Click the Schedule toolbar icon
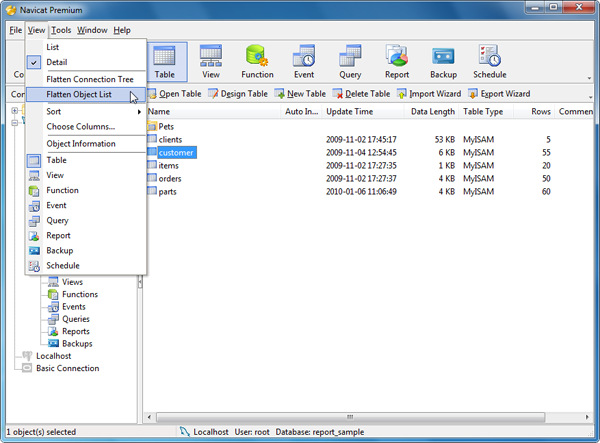Viewport: 600px width, 443px height. coord(490,62)
